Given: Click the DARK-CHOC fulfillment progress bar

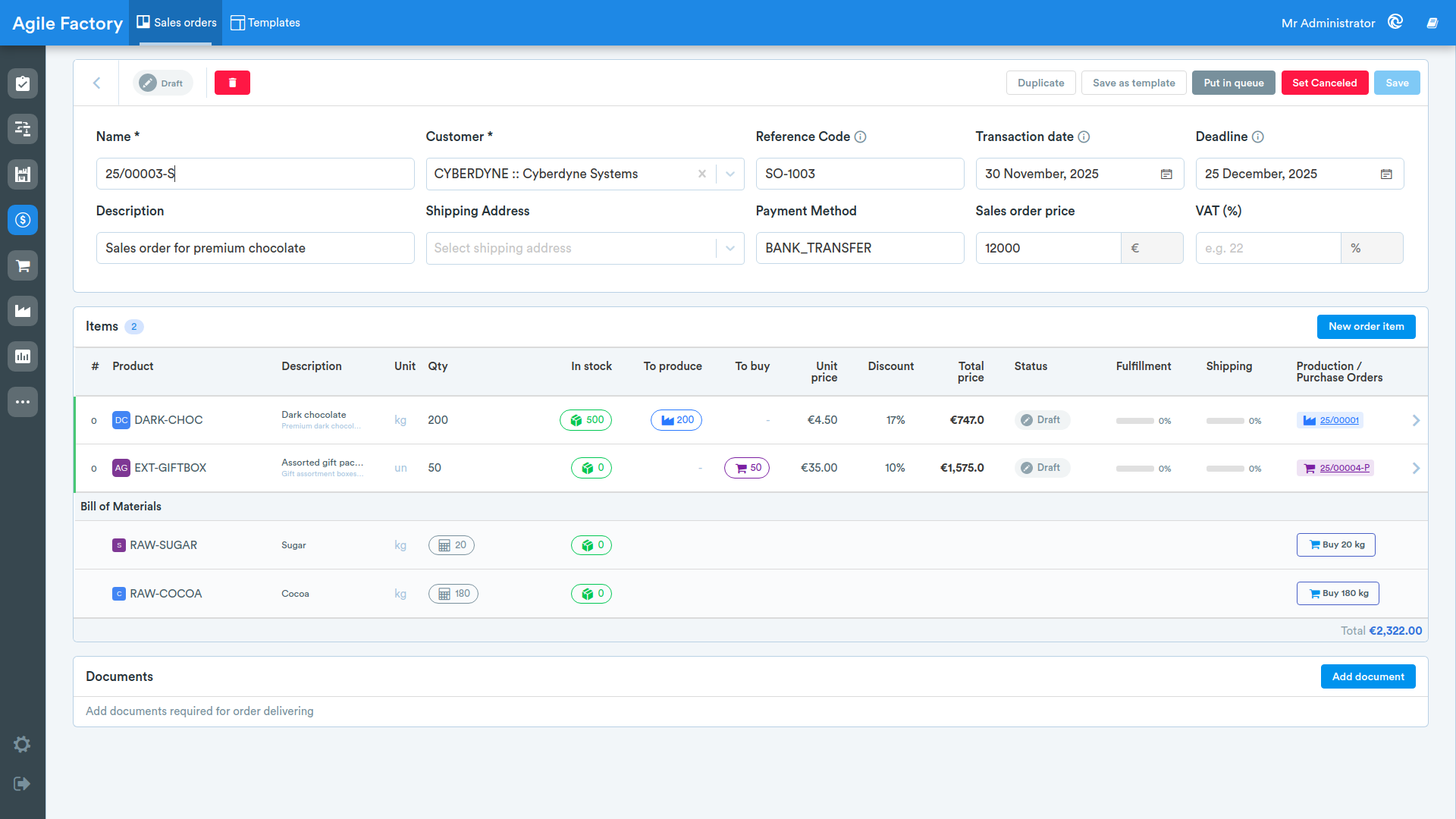Looking at the screenshot, I should point(1135,421).
